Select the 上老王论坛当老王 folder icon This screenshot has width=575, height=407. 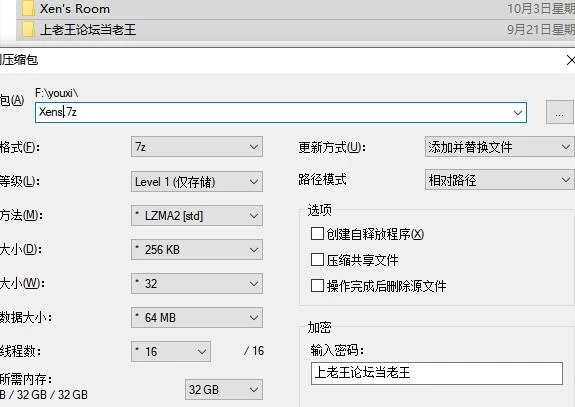coord(28,29)
